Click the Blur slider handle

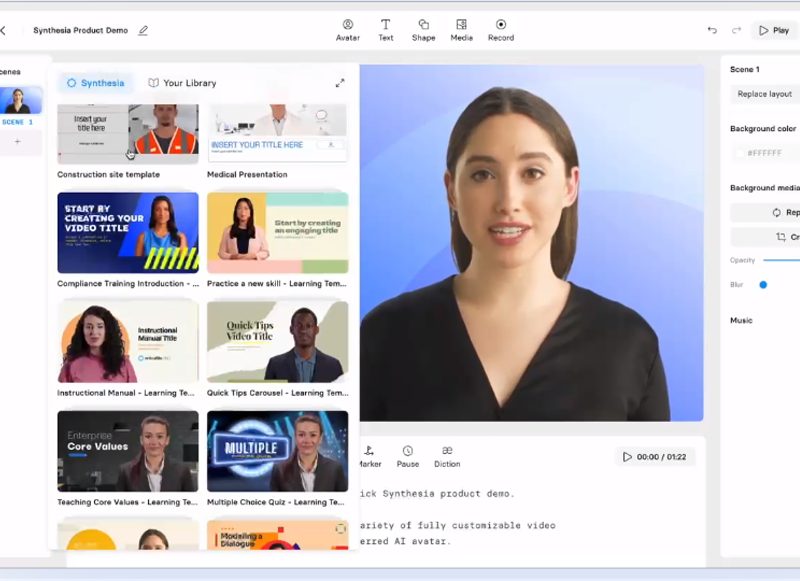763,285
